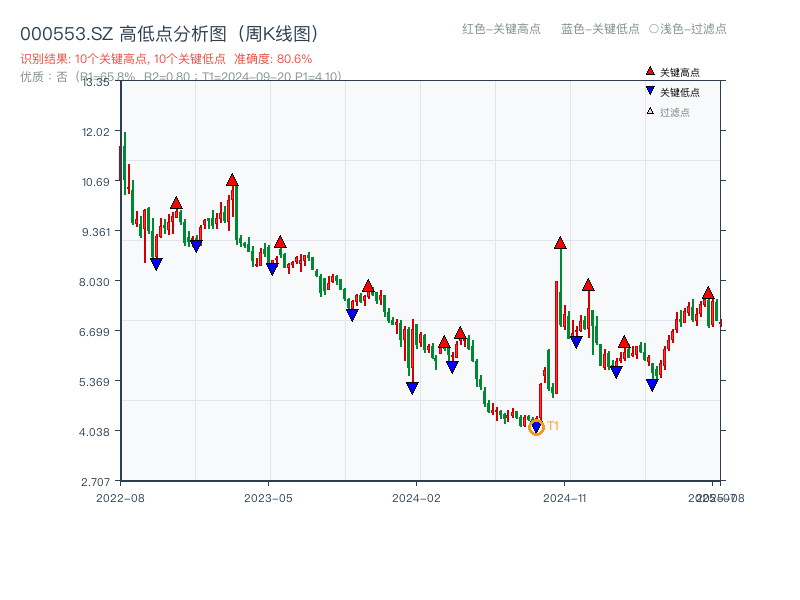800x600 pixels.
Task: Click the orange T1 text label
Action: (x=553, y=427)
